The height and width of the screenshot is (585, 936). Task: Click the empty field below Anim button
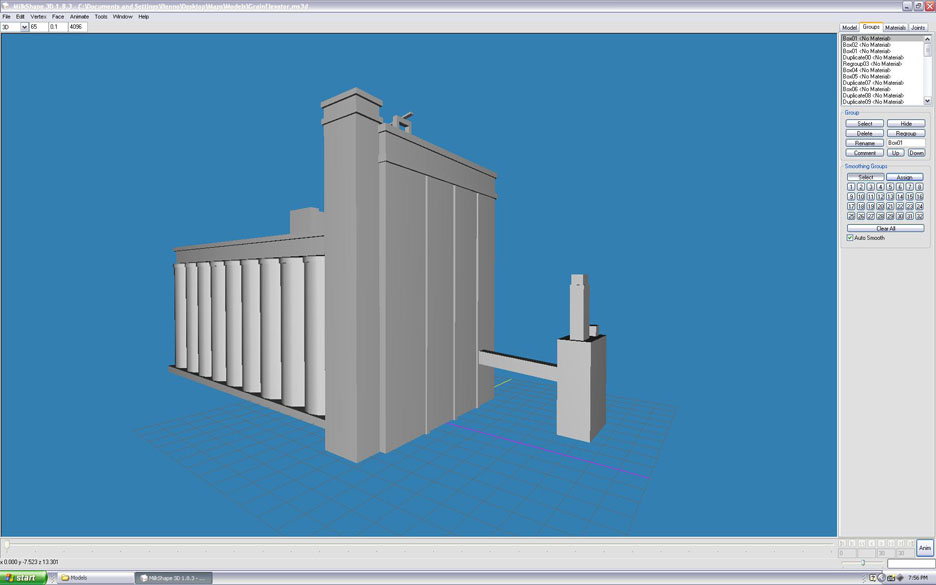point(910,564)
